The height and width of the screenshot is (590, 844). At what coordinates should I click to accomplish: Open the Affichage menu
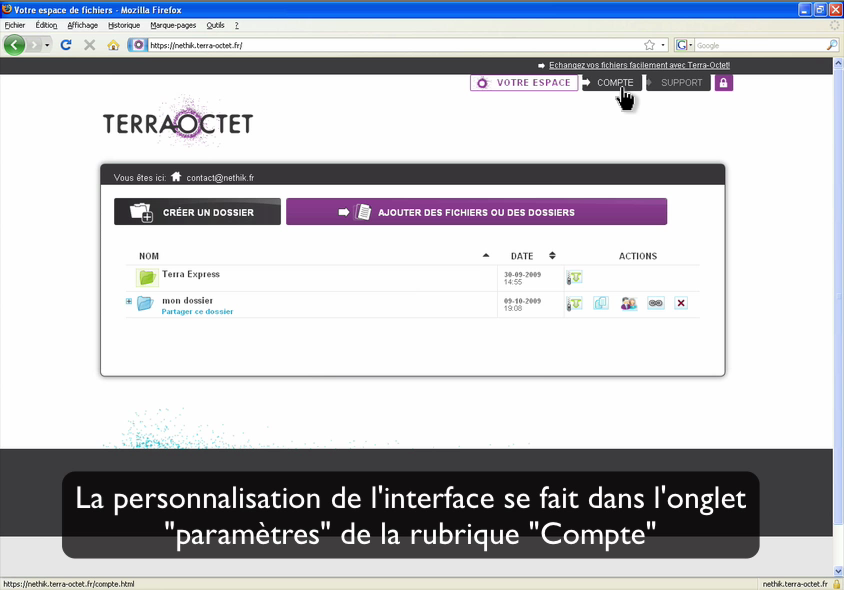(82, 25)
